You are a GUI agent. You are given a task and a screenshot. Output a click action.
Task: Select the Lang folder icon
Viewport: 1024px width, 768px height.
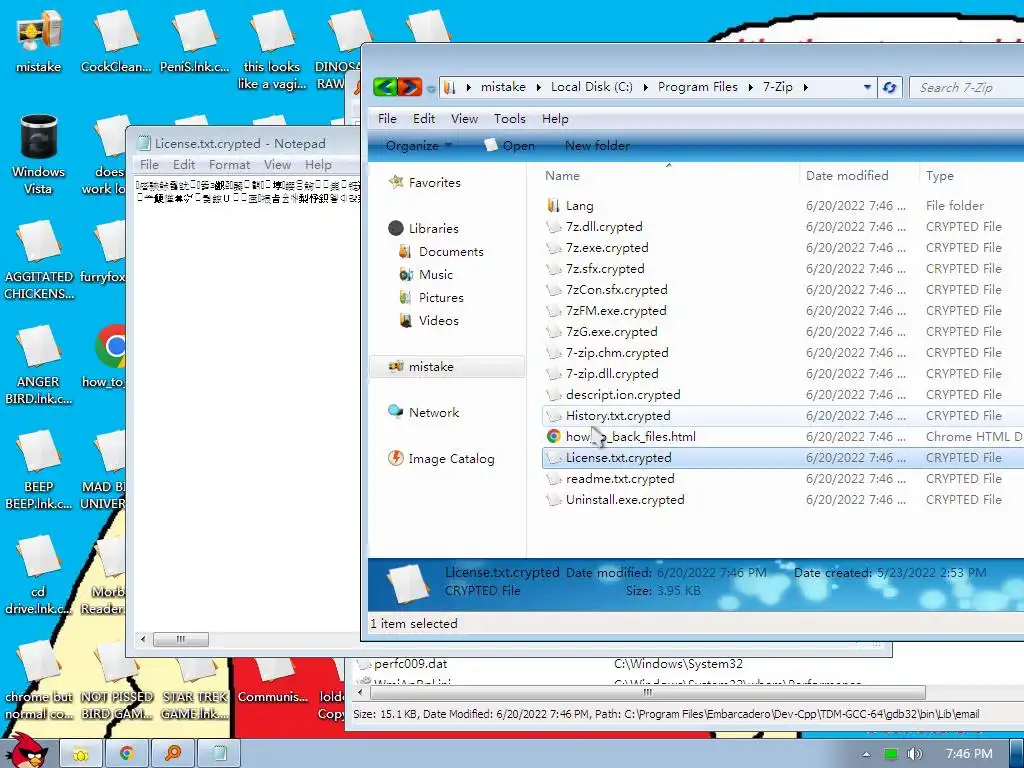point(553,206)
